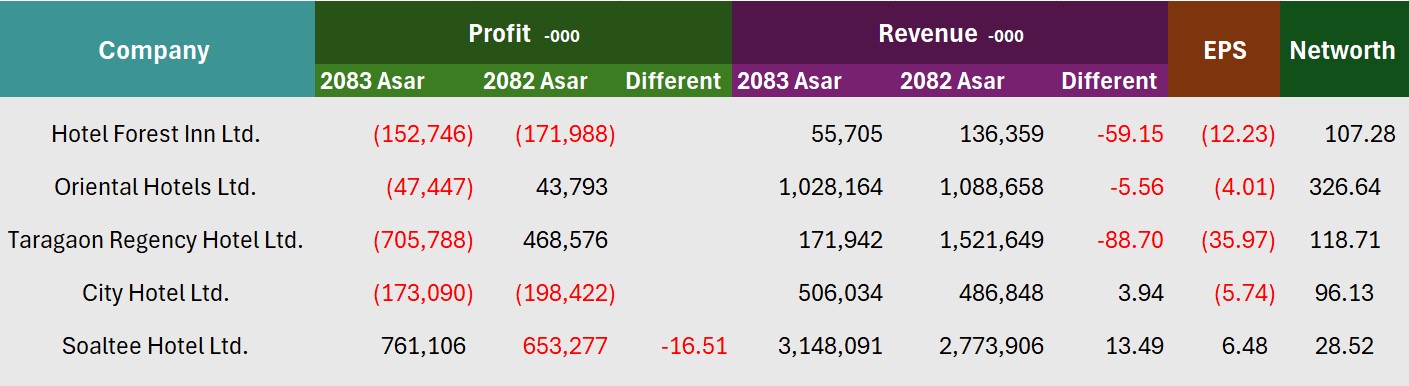The height and width of the screenshot is (386, 1409).
Task: Select the Hotel Forest Inn Ltd. cell
Action: coord(156,134)
